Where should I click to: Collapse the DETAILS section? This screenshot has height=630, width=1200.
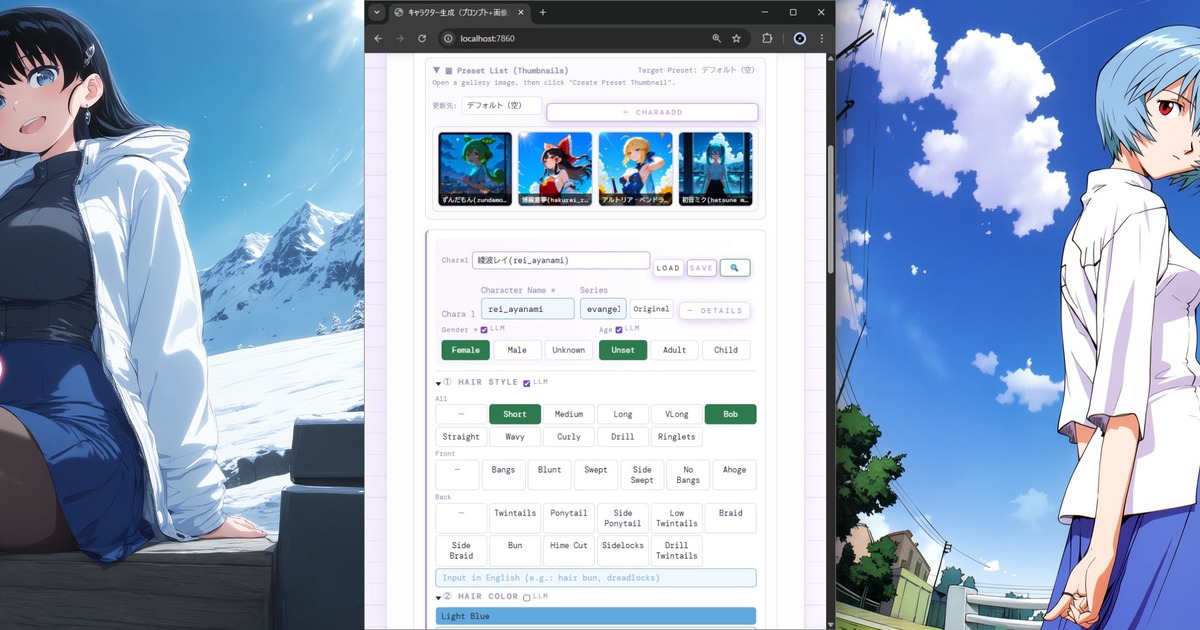(x=714, y=311)
